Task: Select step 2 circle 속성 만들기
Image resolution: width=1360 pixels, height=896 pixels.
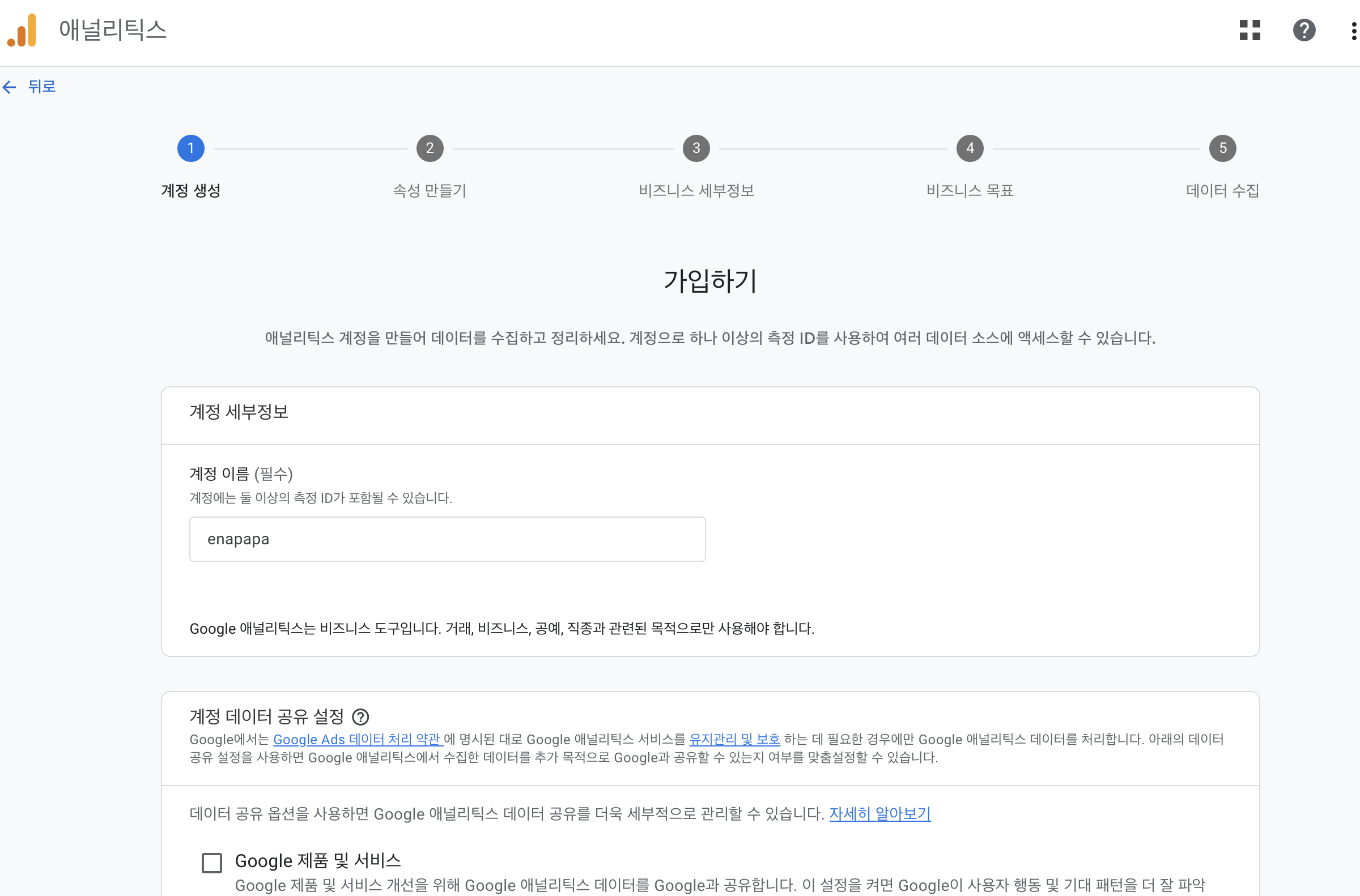Action: 430,148
